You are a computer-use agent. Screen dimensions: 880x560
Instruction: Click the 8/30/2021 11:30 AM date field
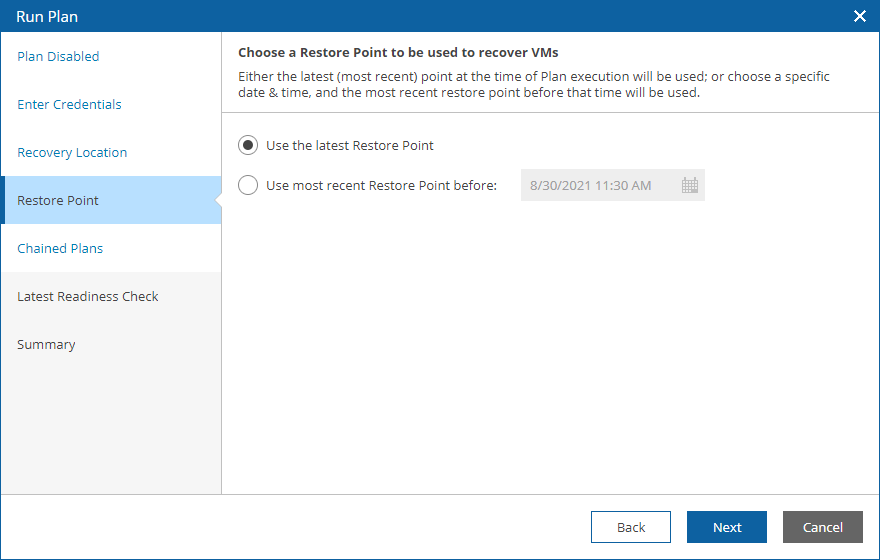(x=613, y=185)
